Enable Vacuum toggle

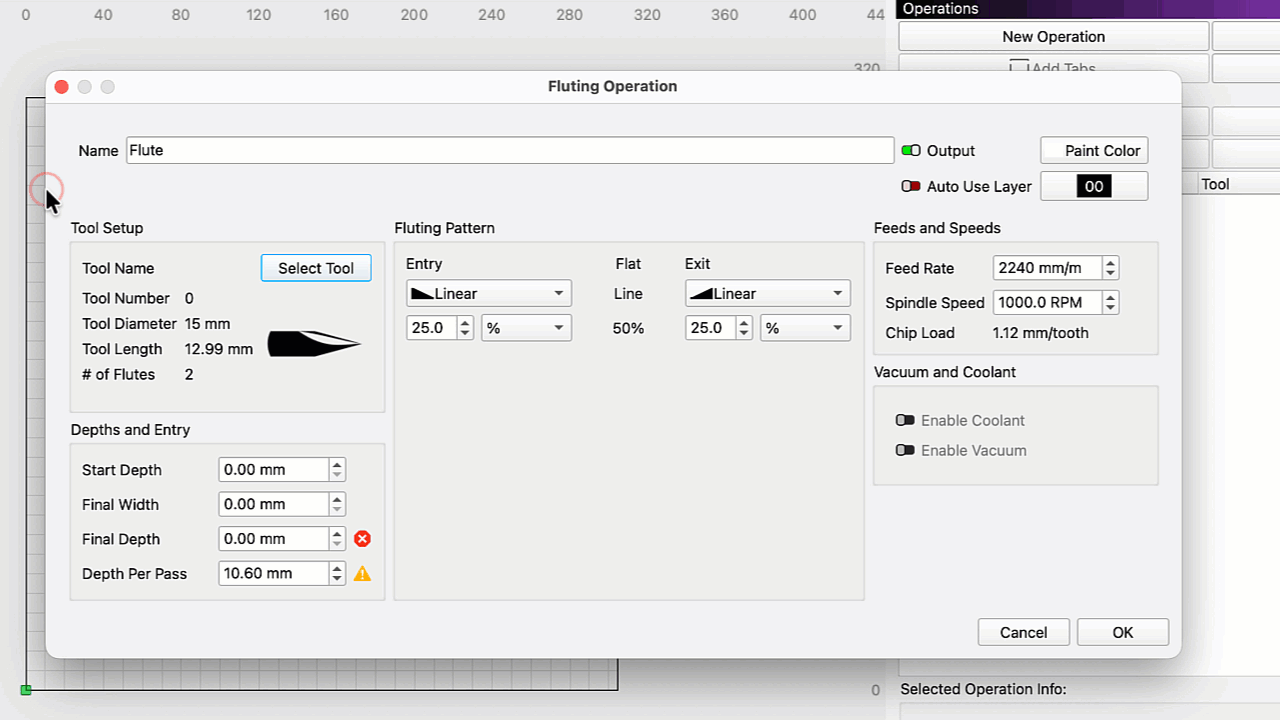(x=905, y=451)
